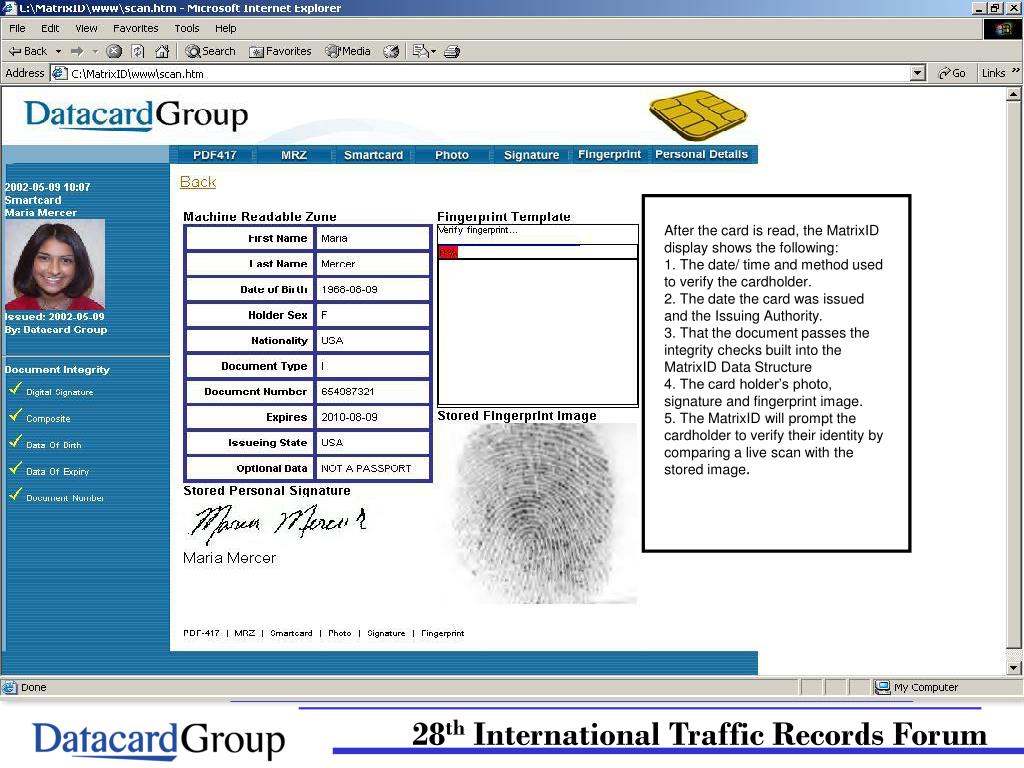Viewport: 1024px width, 768px height.
Task: Follow the underlined Back link on the page
Action: click(198, 182)
